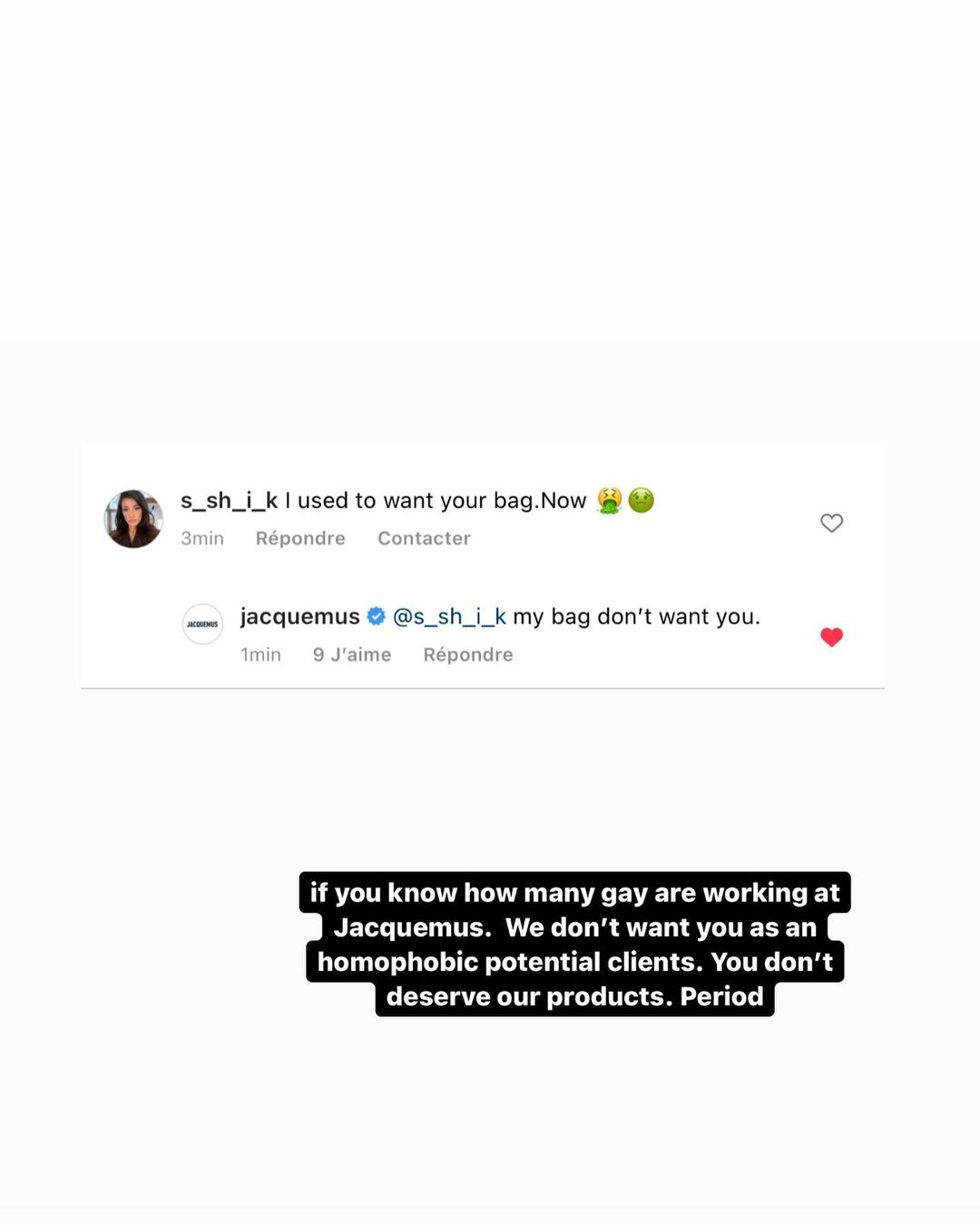This screenshot has height=1225, width=980.
Task: Click the blue verified badge
Action: pos(376,617)
